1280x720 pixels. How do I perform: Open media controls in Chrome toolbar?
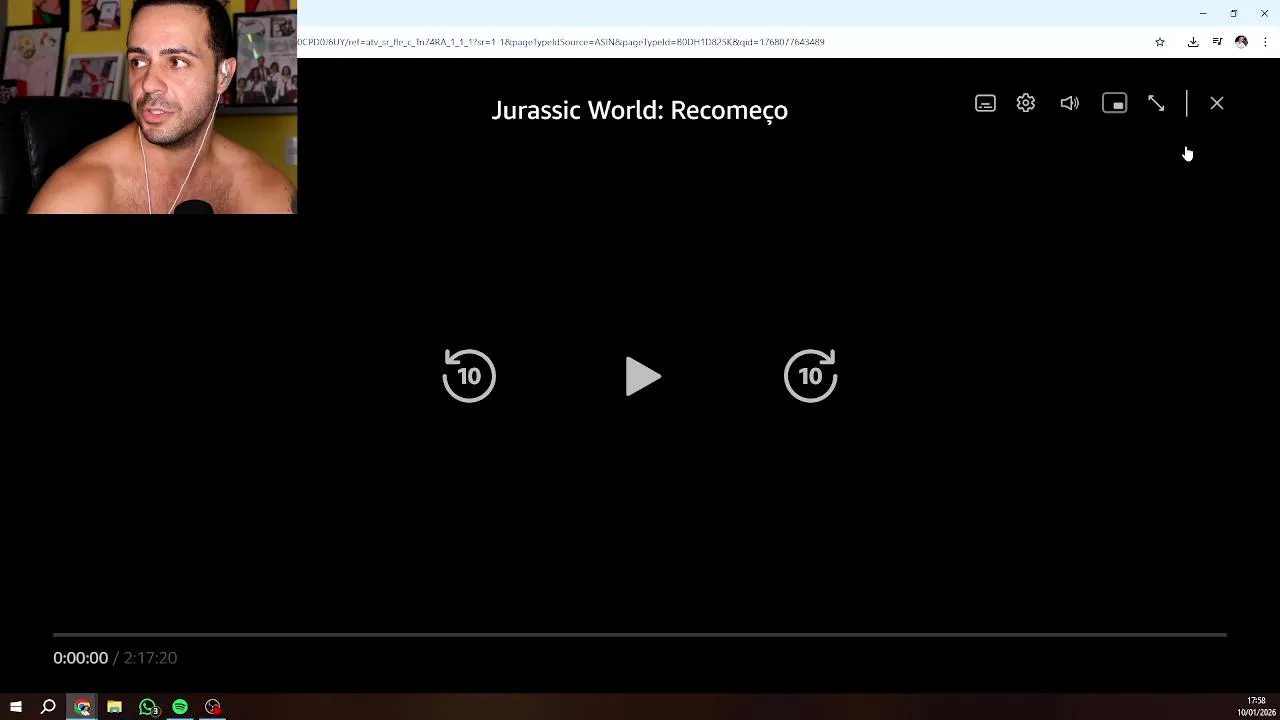click(1217, 42)
